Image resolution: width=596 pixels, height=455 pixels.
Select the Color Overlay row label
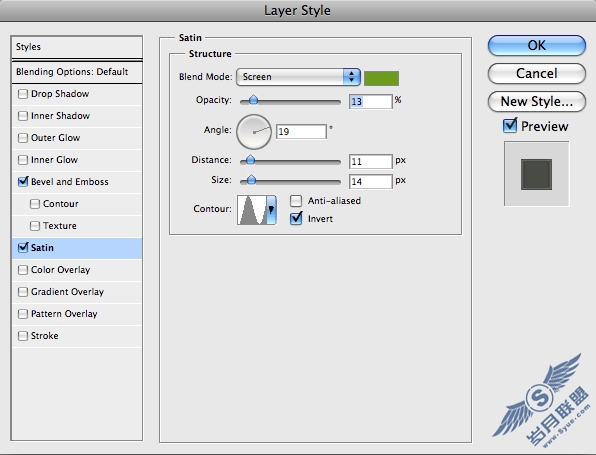point(60,270)
